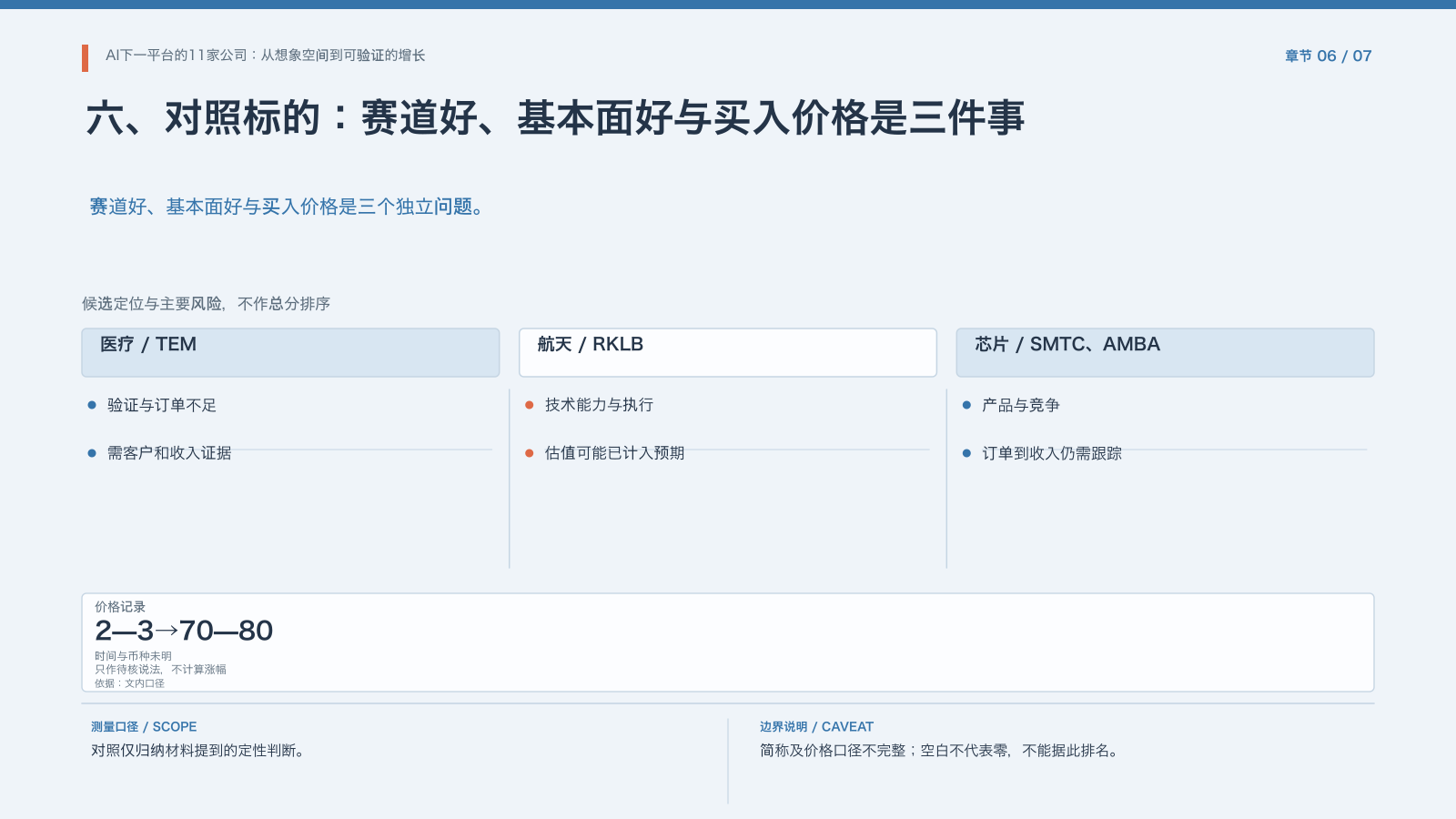1456x819 pixels.
Task: Click the chapter indicator '章节 06 / 07'
Action: point(1328,56)
